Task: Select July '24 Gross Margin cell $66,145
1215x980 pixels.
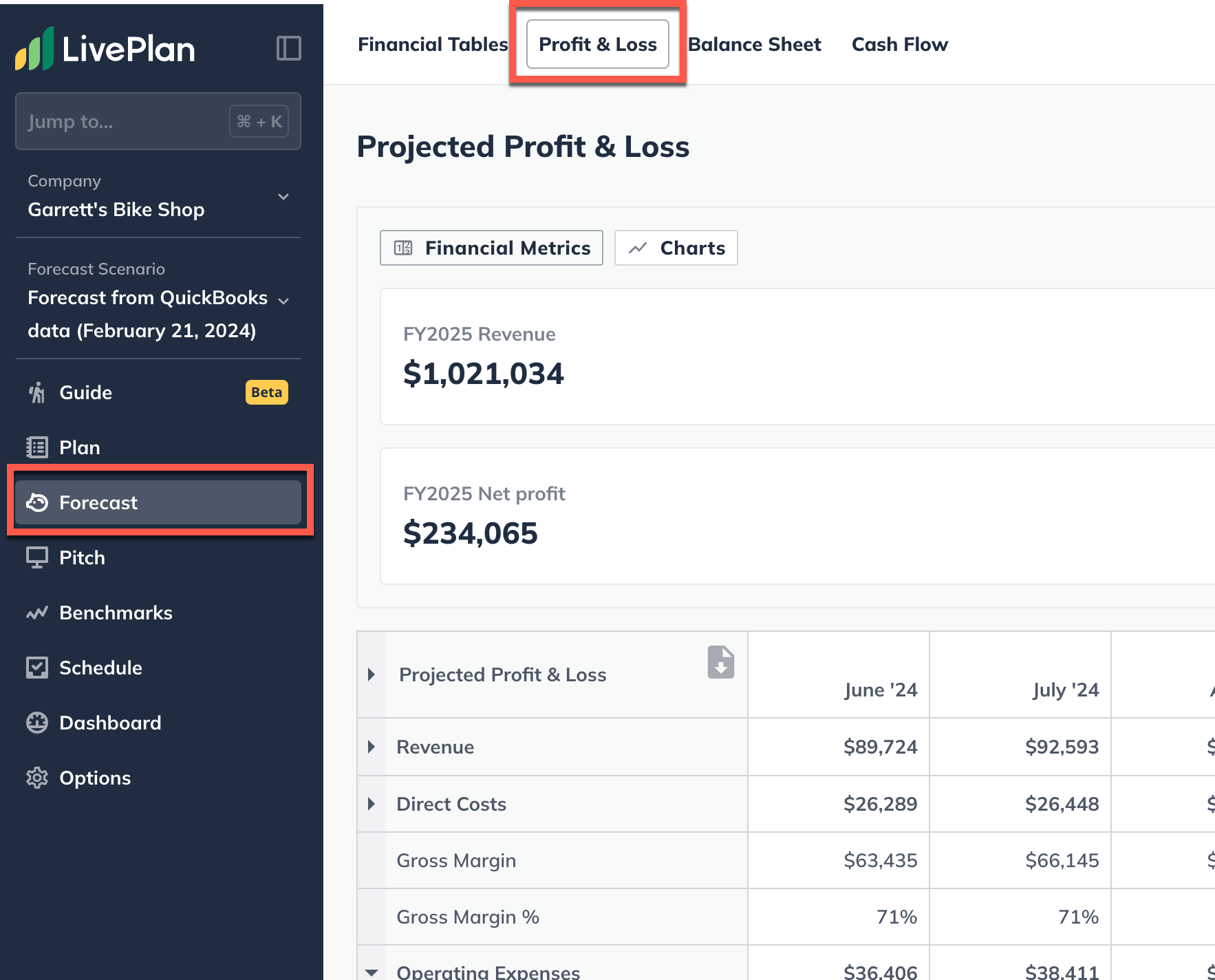Action: click(x=1020, y=860)
